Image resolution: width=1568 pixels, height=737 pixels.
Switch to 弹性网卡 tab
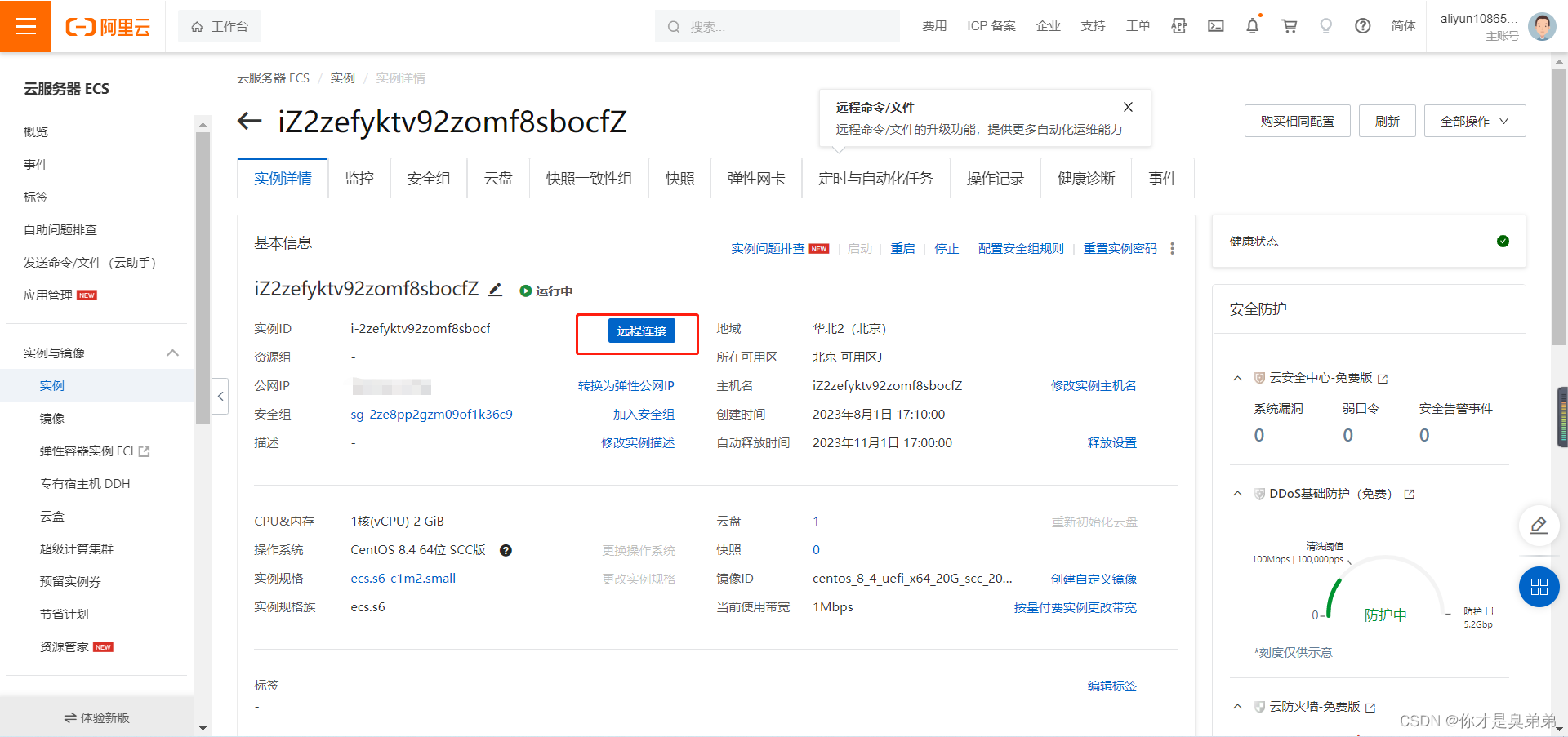click(756, 179)
